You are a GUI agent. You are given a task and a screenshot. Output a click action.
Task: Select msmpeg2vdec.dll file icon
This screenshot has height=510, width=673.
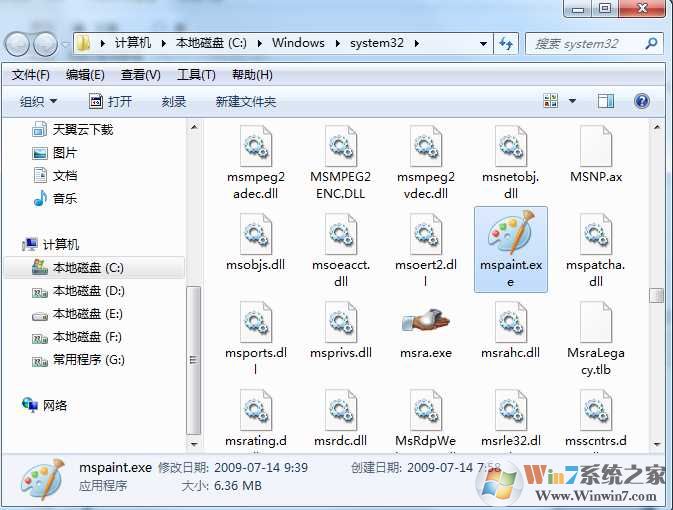pyautogui.click(x=426, y=146)
